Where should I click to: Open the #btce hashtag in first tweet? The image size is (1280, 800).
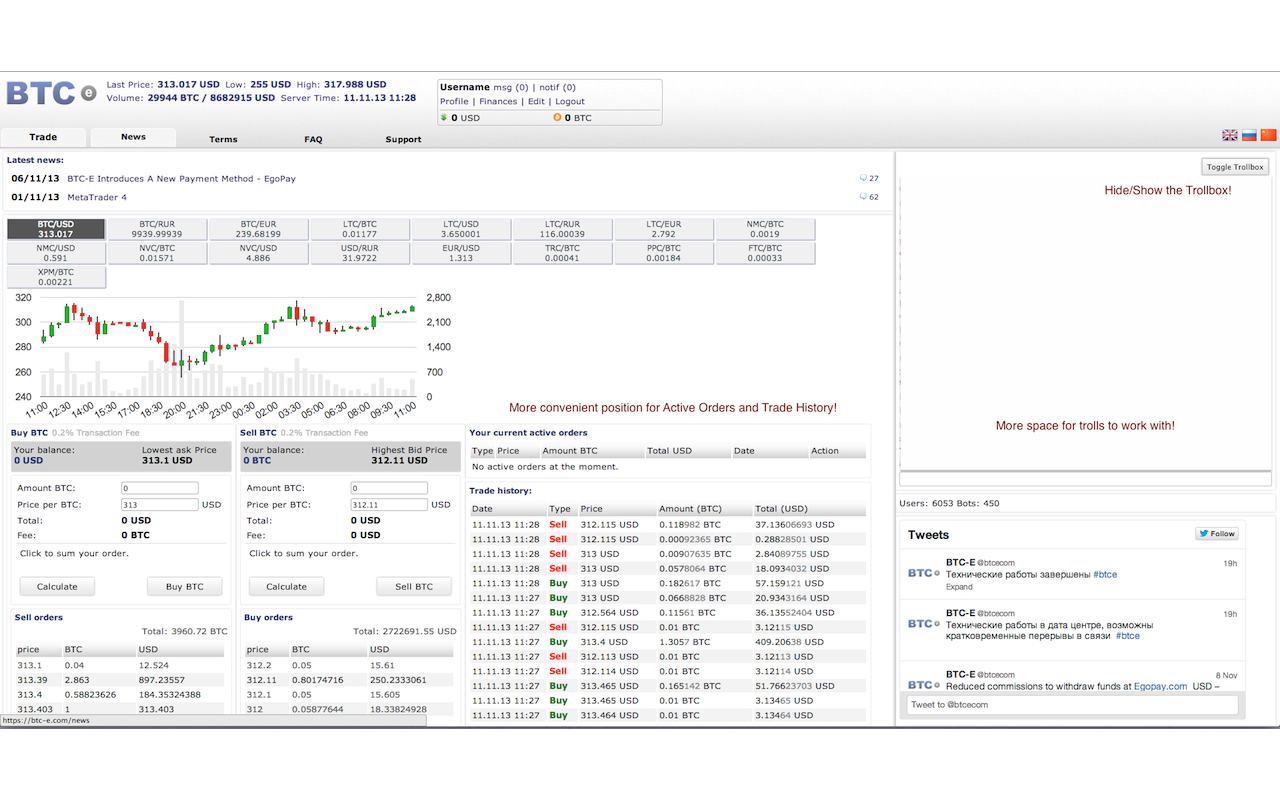[x=1105, y=575]
